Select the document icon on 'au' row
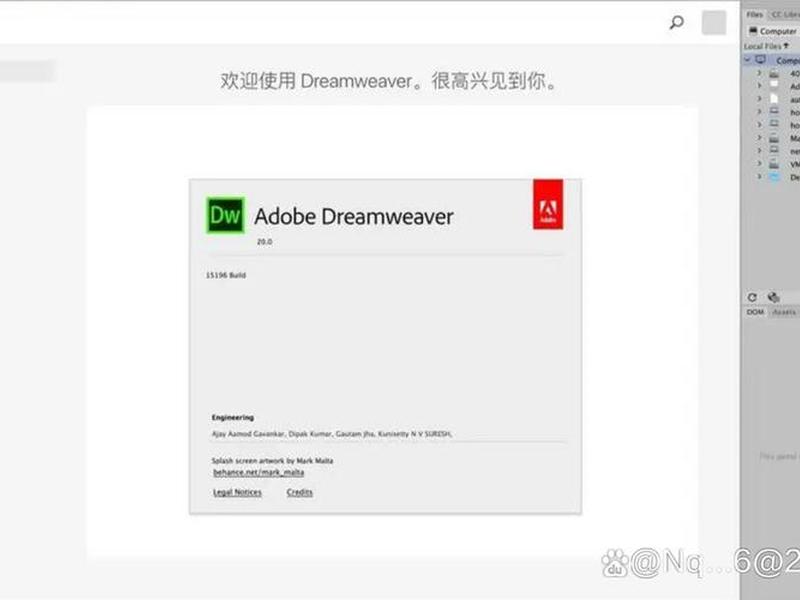Image resolution: width=800 pixels, height=600 pixels. (x=774, y=99)
